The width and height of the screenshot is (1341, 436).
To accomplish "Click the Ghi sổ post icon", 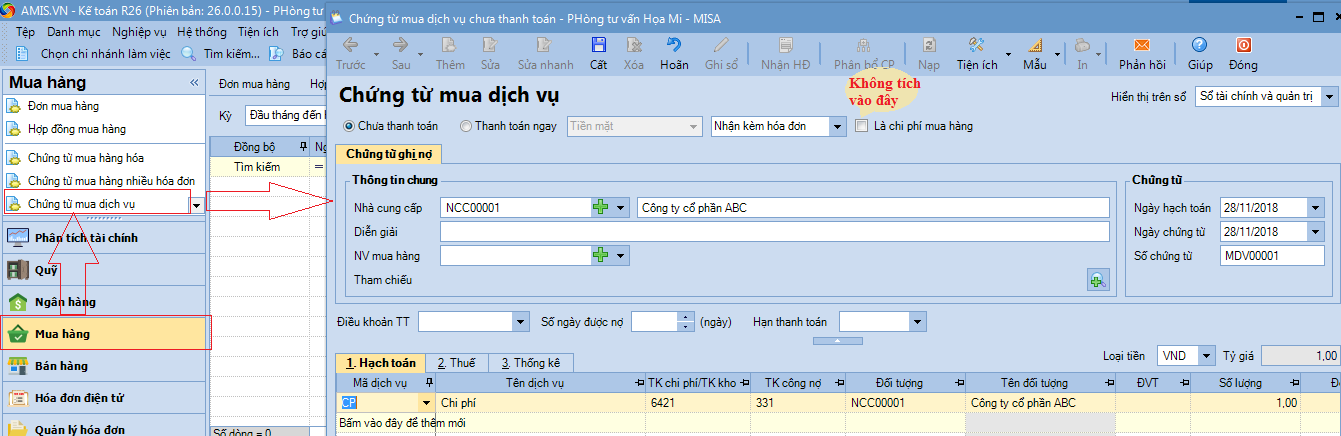I will coord(721,45).
